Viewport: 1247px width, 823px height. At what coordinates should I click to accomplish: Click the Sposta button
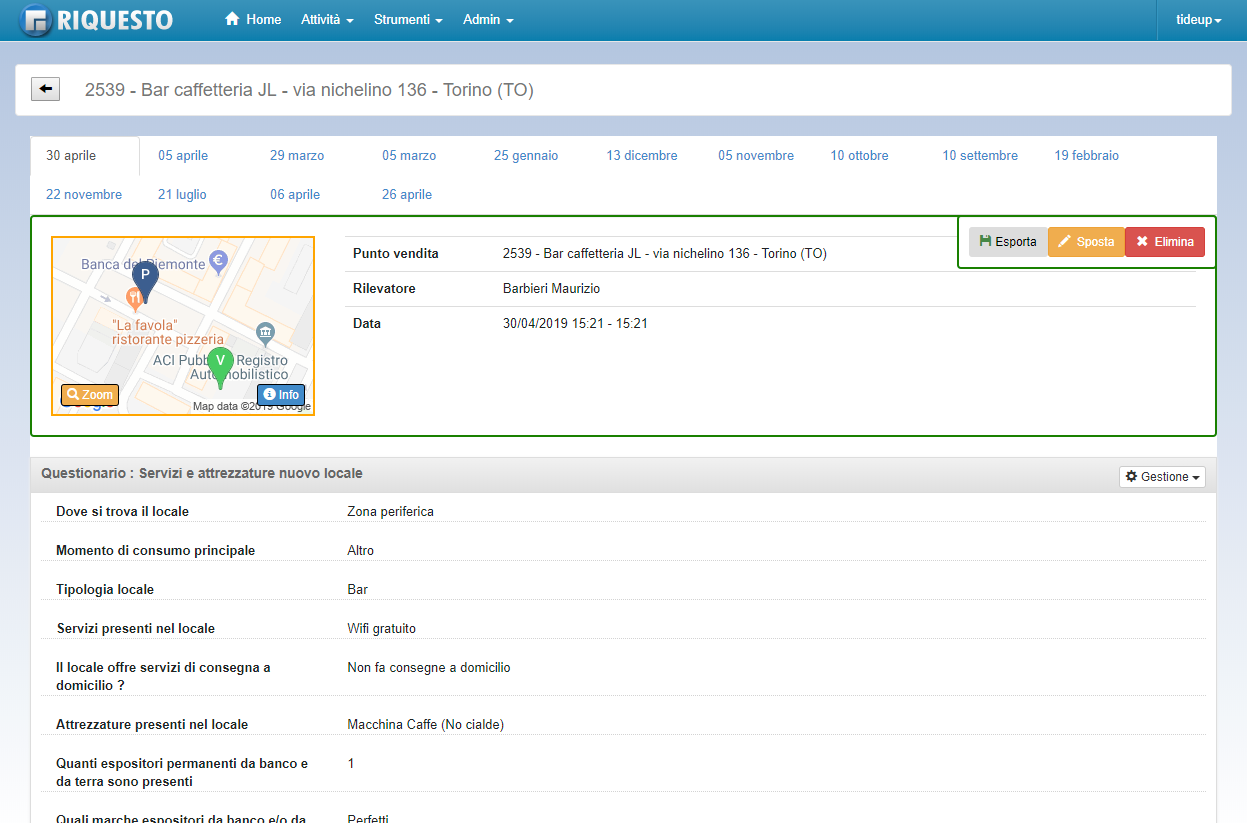tap(1086, 242)
